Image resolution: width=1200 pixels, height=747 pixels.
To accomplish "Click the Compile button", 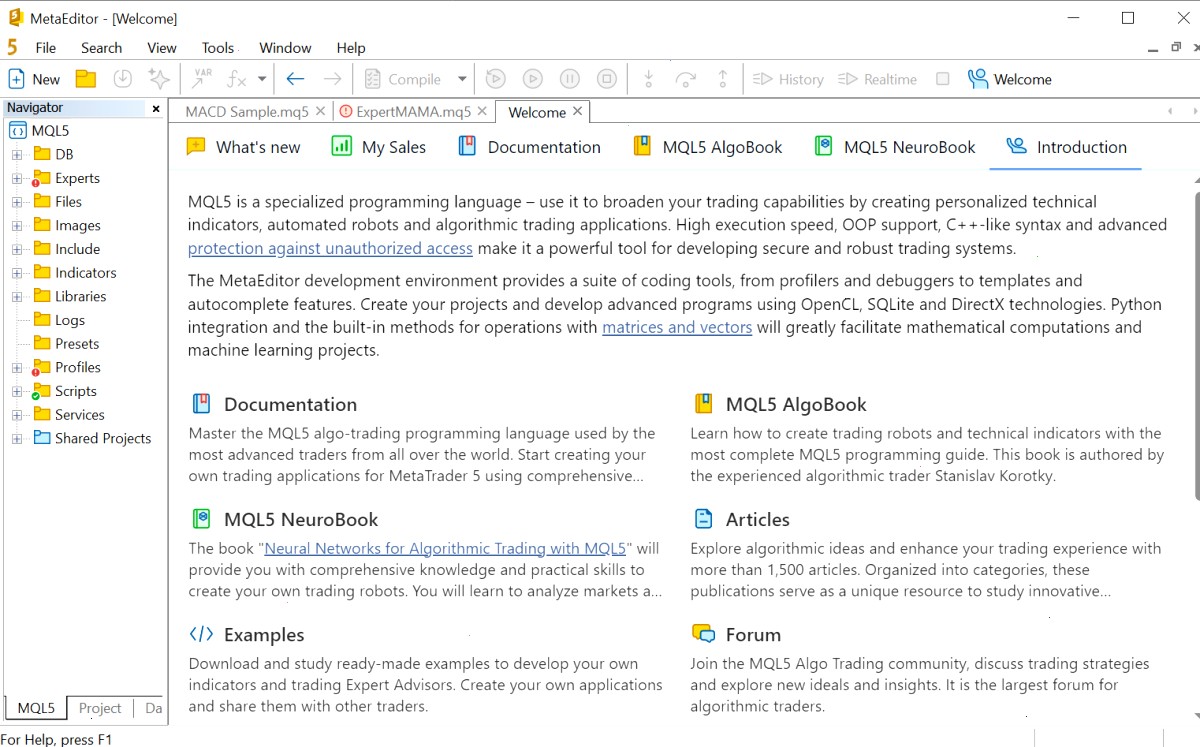I will (402, 79).
